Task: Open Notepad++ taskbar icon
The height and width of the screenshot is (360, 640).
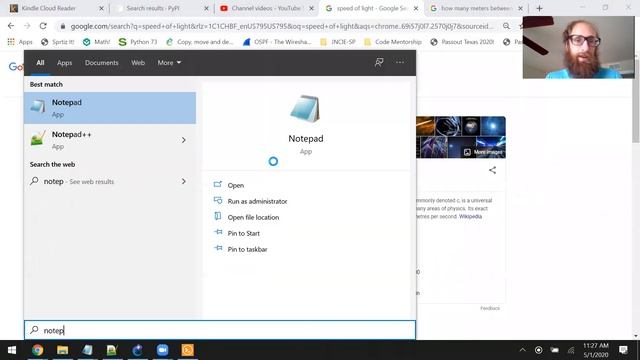Action: [112, 350]
